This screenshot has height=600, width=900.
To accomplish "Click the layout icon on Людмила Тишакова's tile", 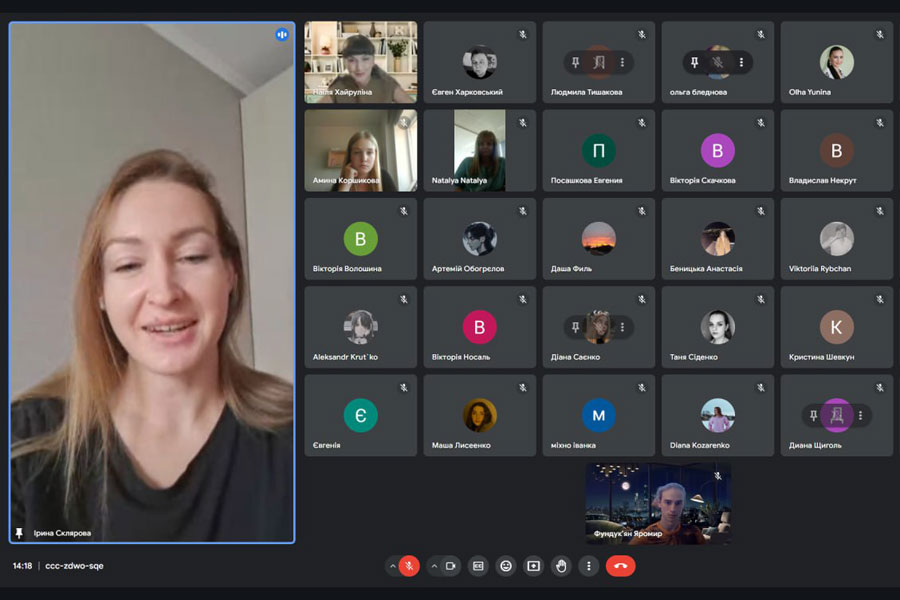I will tap(599, 62).
